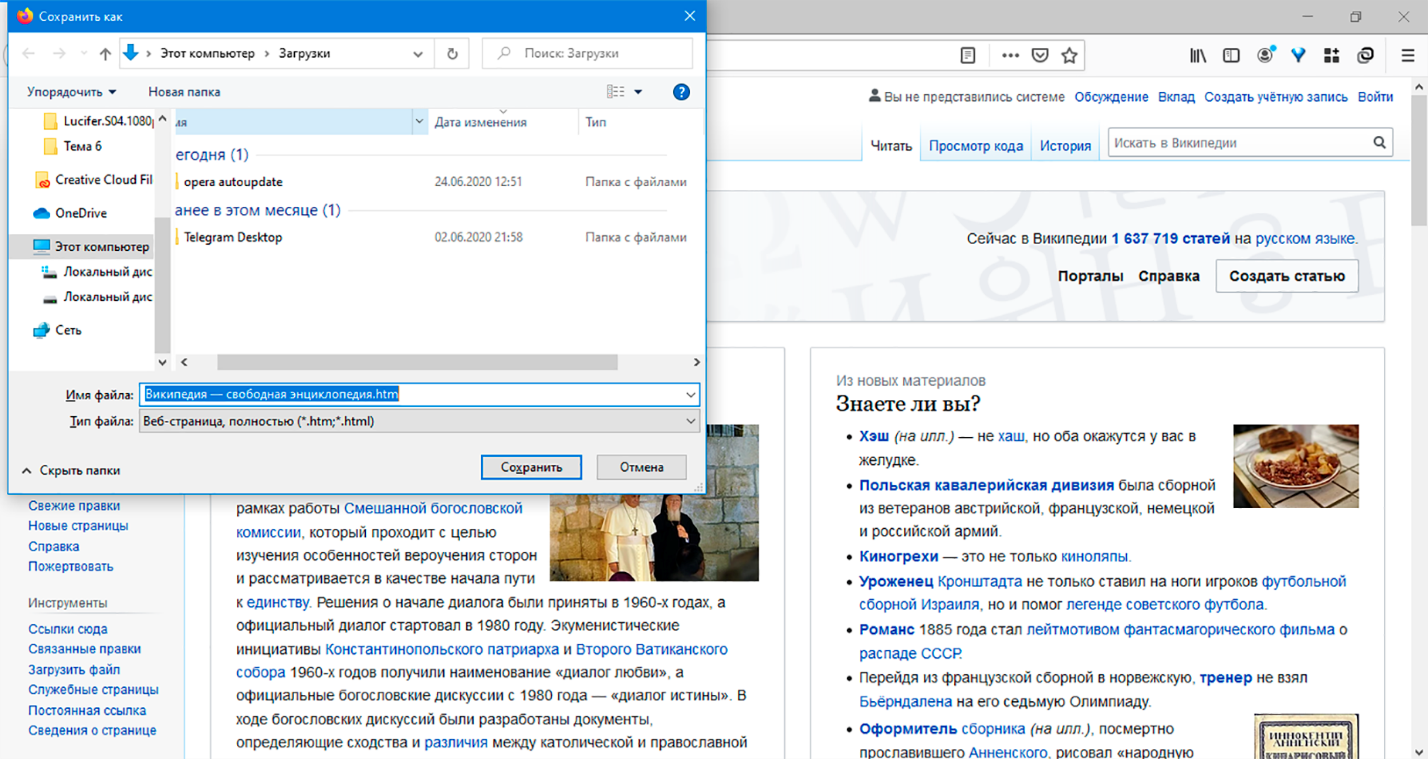Click file name input field
The image size is (1428, 759).
[410, 395]
